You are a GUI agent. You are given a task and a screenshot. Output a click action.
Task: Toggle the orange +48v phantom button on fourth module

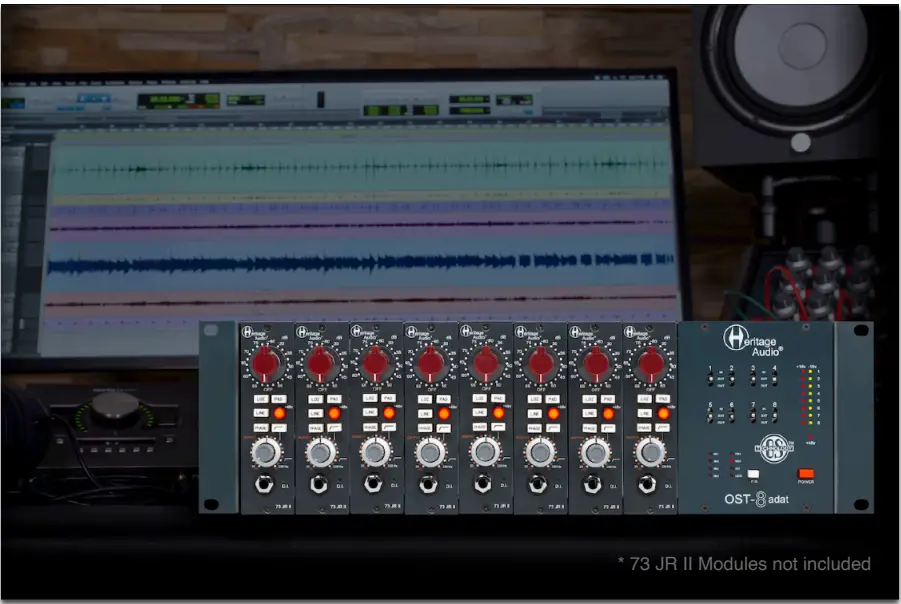444,413
